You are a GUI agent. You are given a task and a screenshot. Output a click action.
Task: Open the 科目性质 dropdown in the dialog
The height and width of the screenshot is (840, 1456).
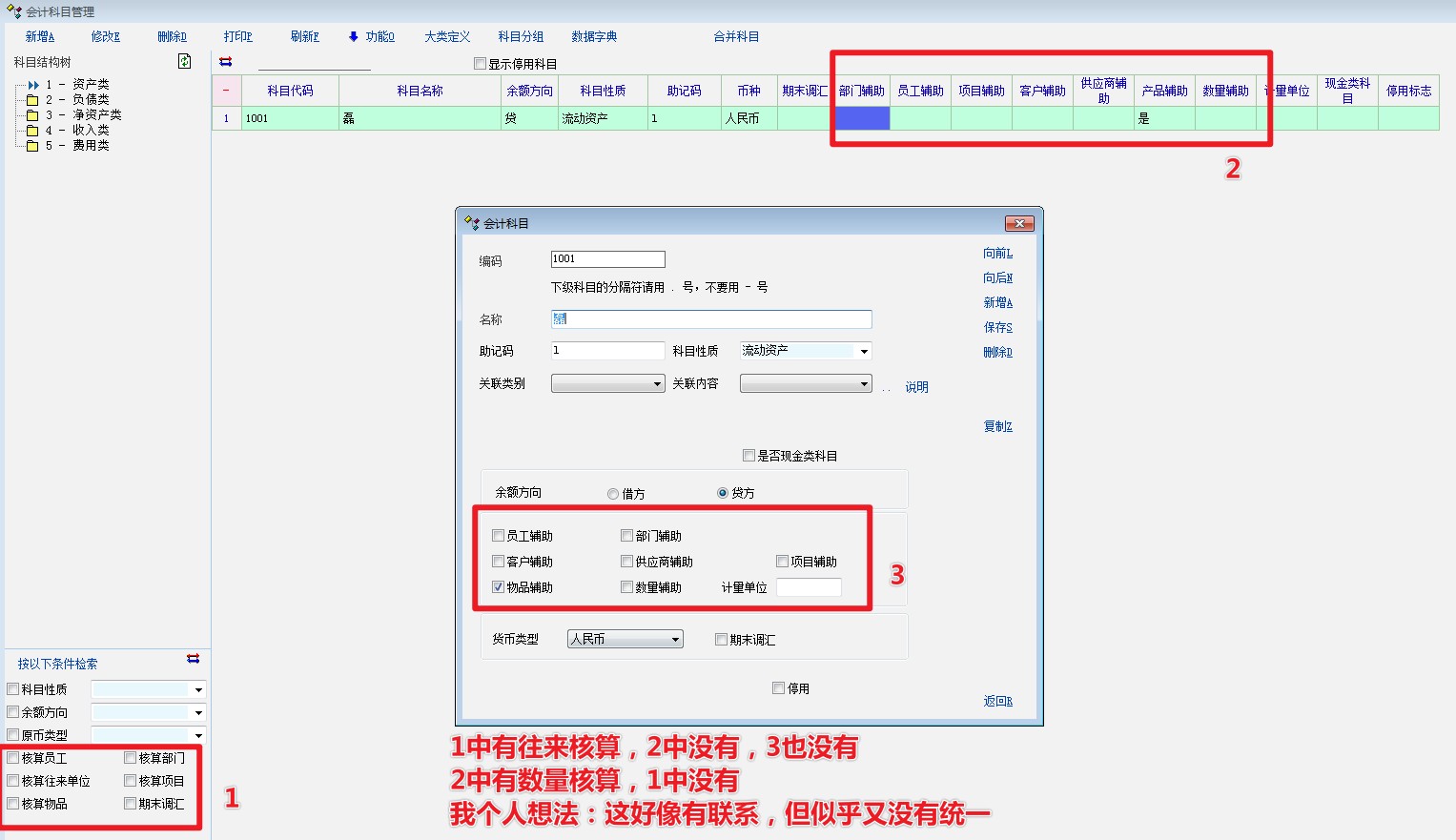(x=864, y=352)
